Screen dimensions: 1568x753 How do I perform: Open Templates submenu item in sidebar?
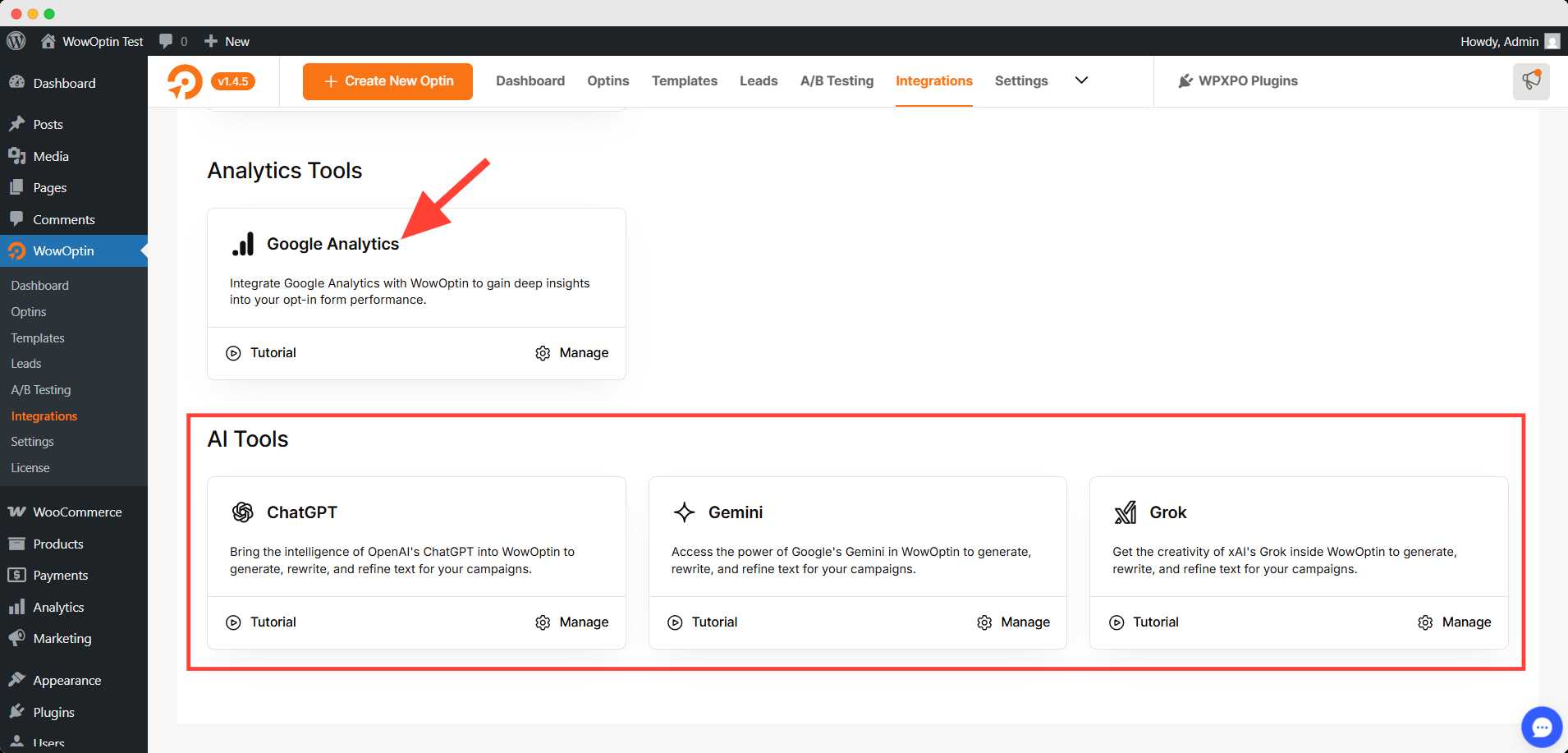38,337
